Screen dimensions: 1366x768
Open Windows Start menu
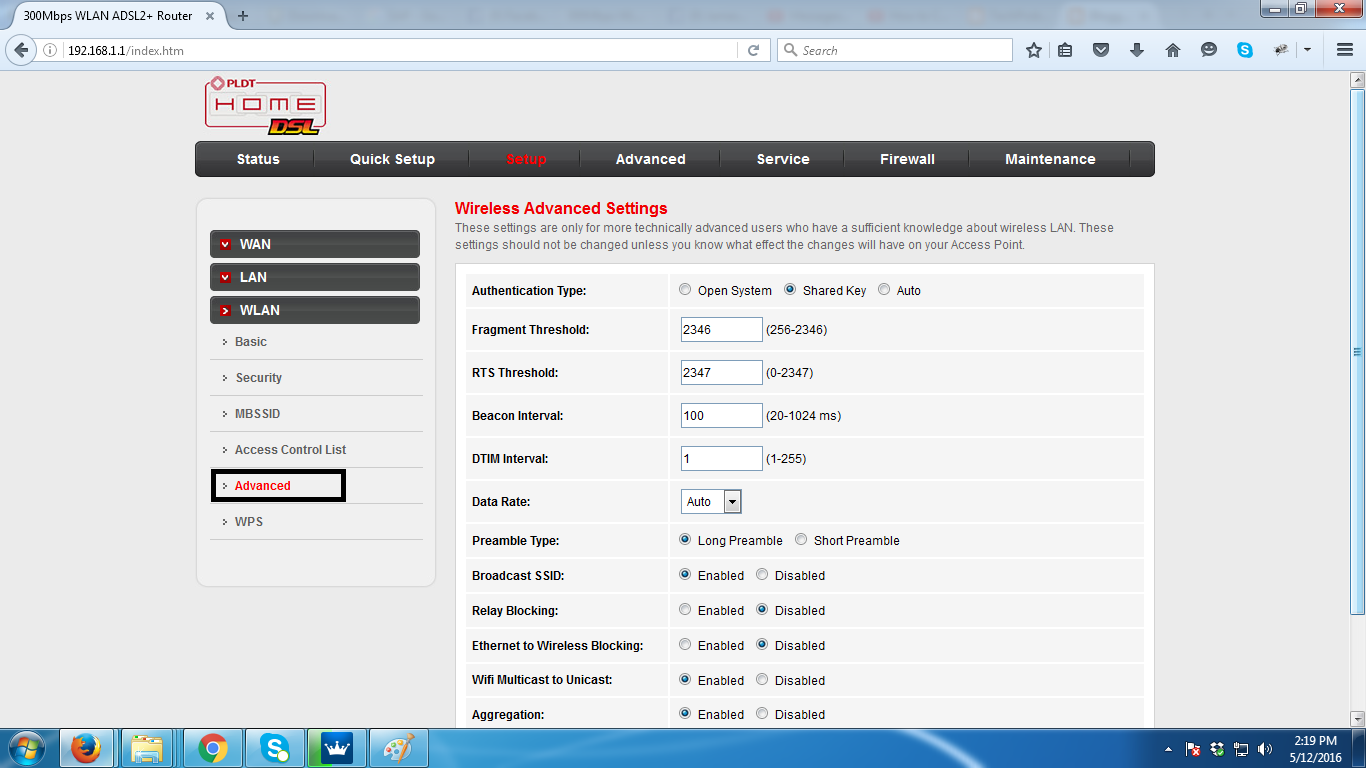pyautogui.click(x=27, y=748)
